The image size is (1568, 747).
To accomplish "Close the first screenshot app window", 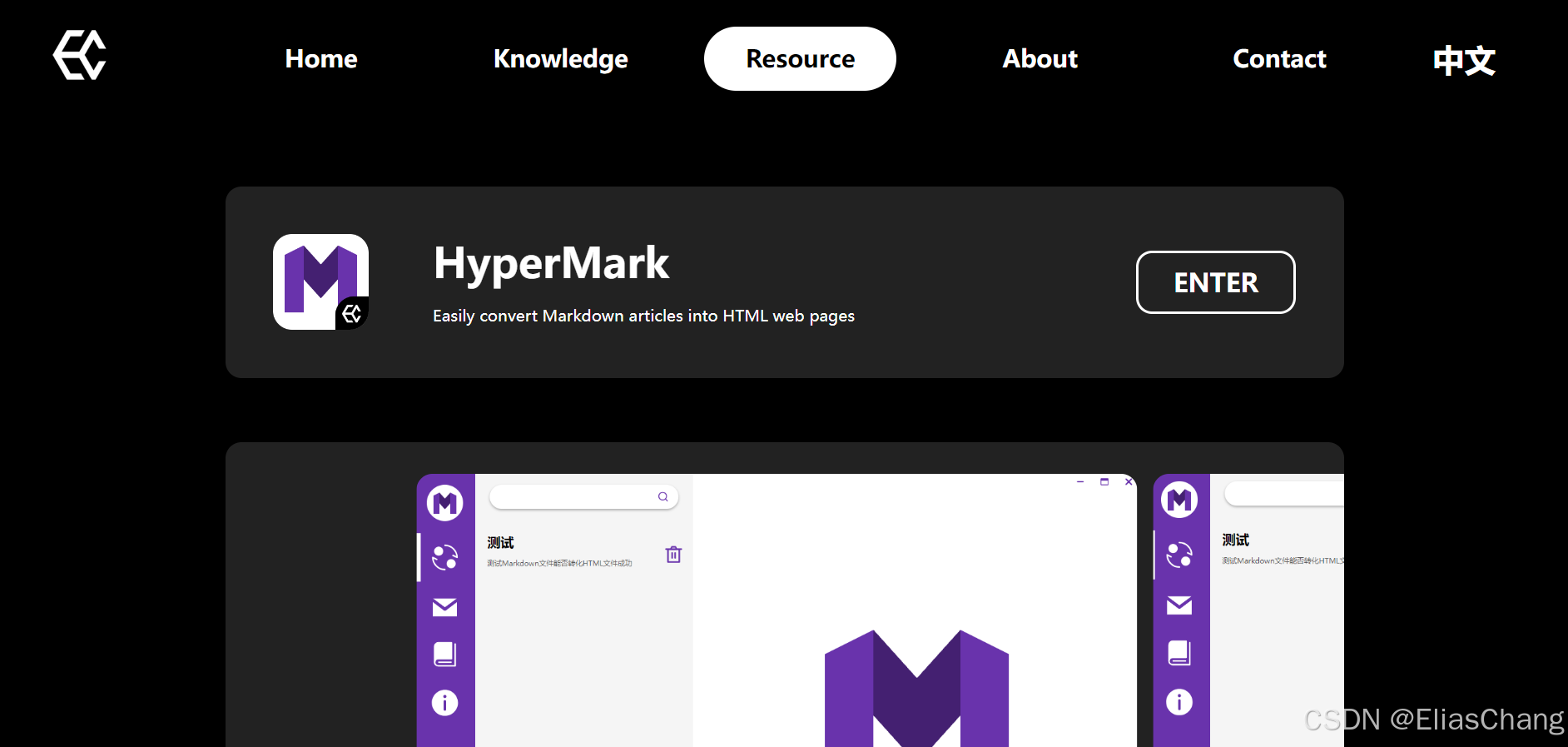I will point(1129,481).
